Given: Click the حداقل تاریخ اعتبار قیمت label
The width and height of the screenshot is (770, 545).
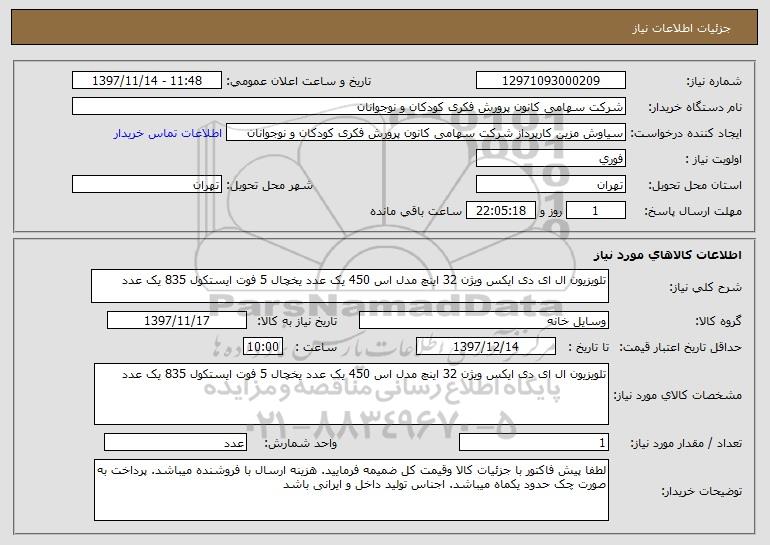Looking at the screenshot, I should 680,347.
